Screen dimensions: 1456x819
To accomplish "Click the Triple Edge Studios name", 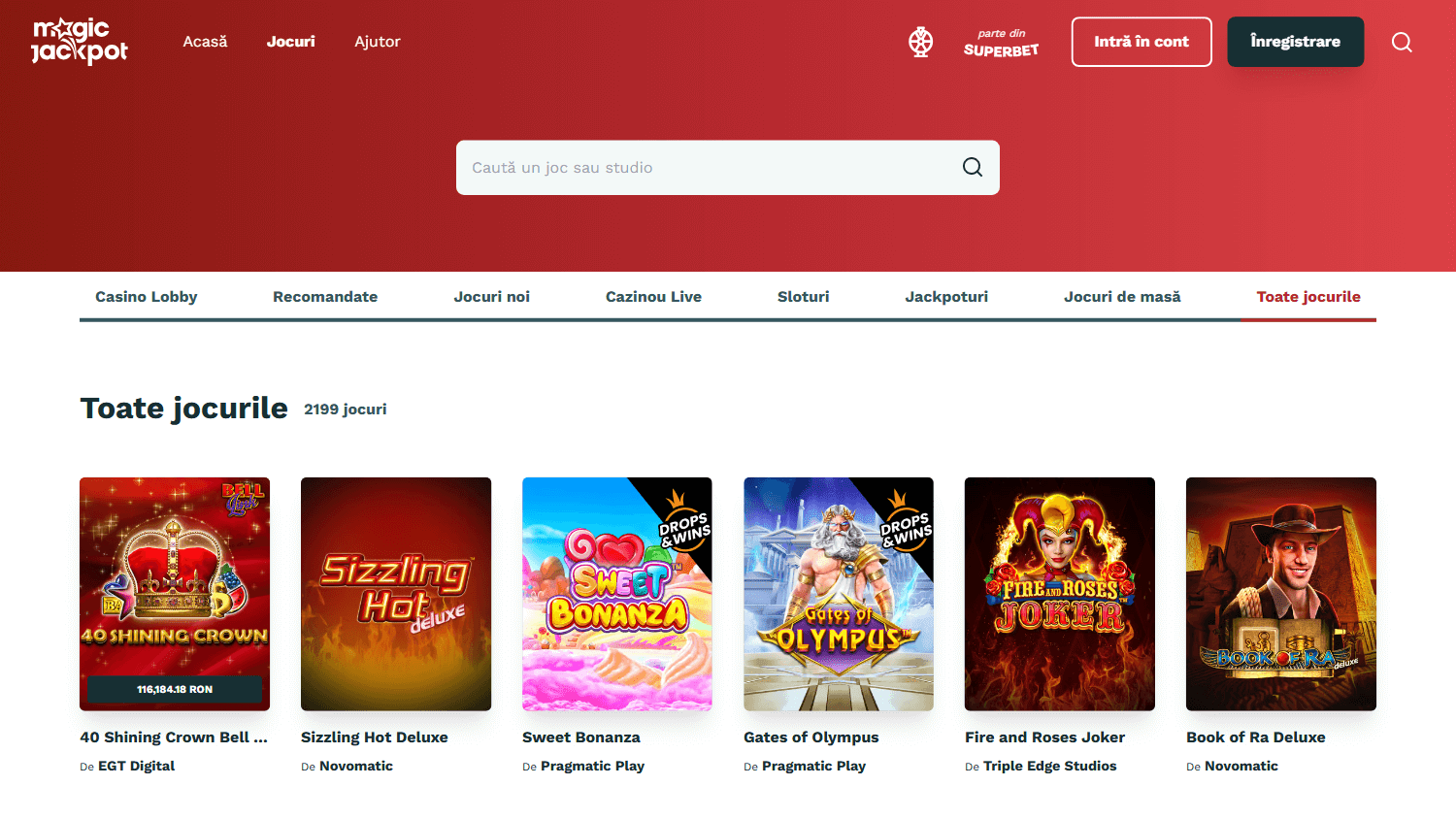I will (1050, 766).
